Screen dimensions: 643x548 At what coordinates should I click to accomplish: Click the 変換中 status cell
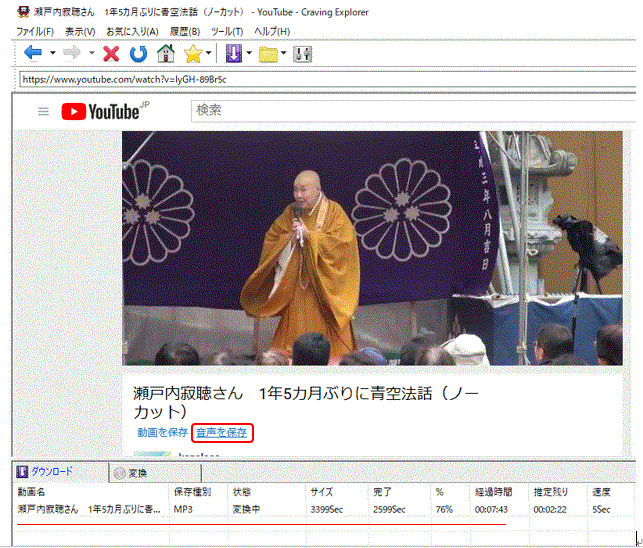[246, 509]
